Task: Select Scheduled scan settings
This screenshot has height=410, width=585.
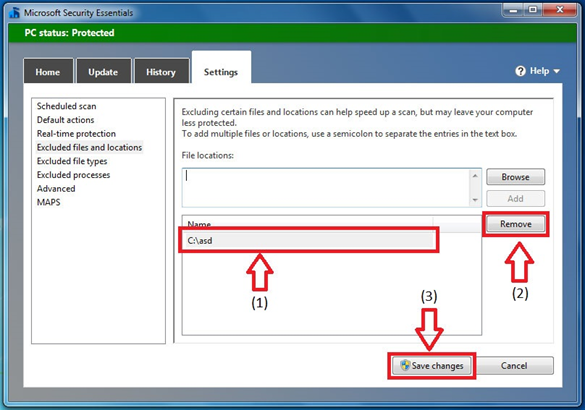Action: (66, 106)
